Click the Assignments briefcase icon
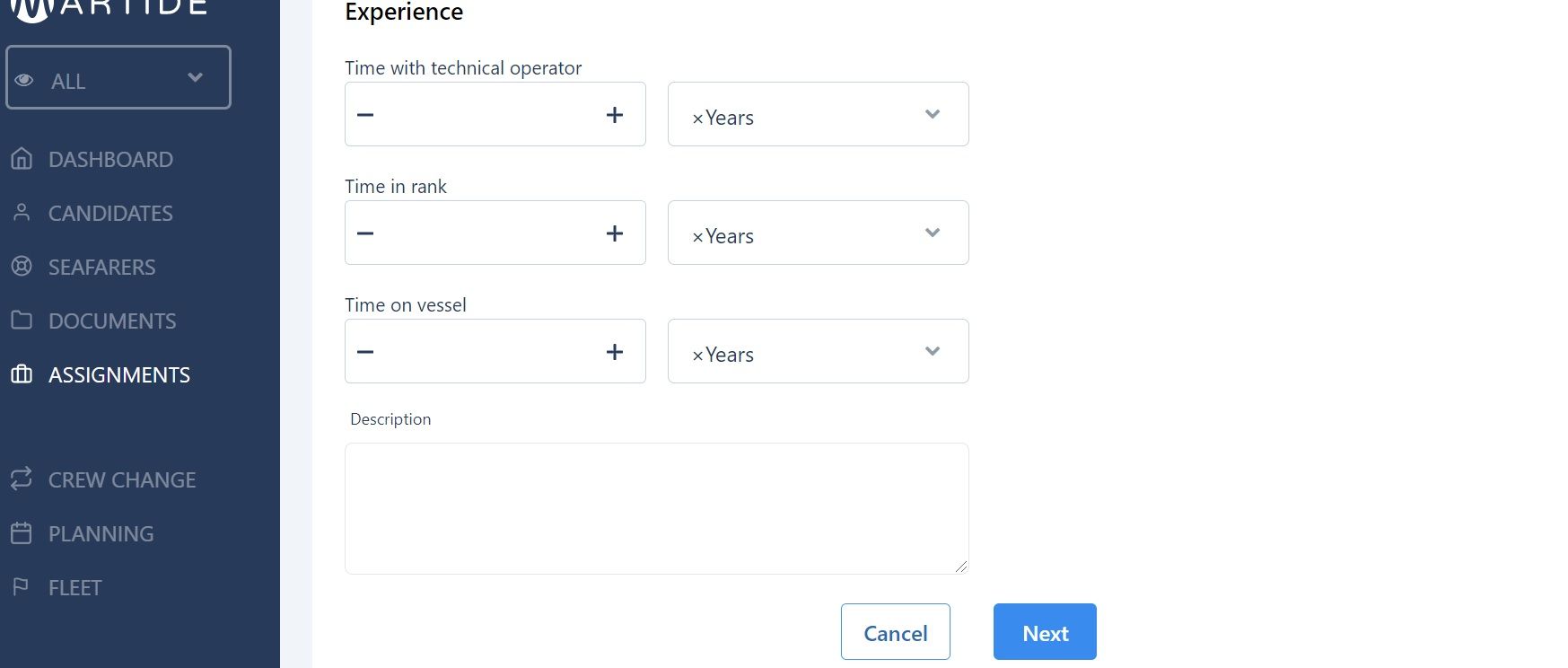This screenshot has width=1568, height=668. point(22,374)
